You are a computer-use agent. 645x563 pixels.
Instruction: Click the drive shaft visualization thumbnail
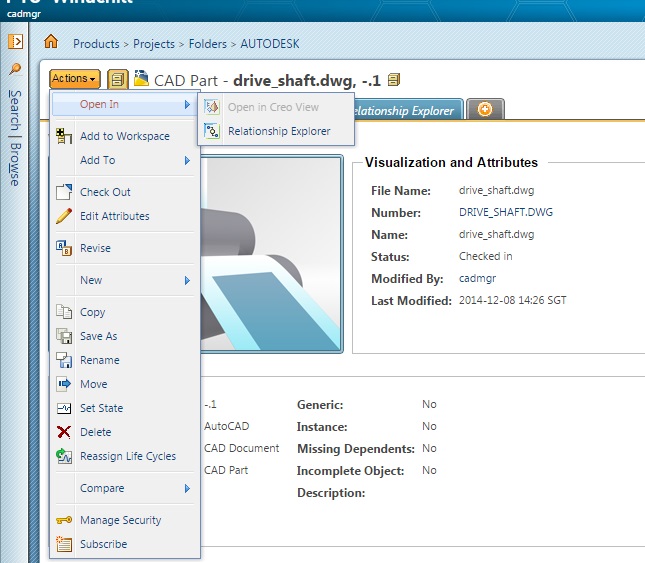pos(271,254)
